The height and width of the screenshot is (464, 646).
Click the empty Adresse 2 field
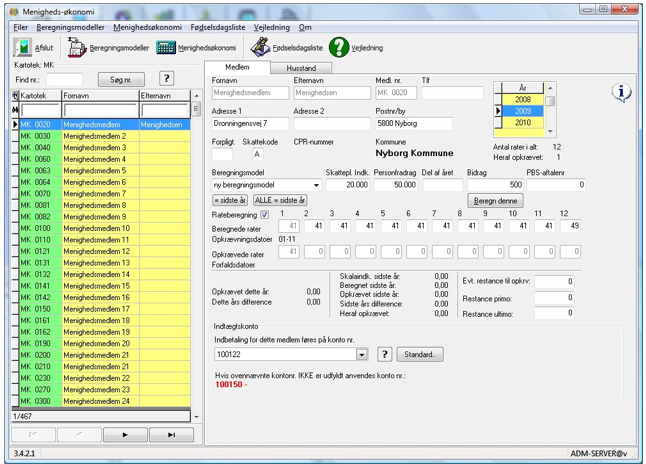coord(332,123)
